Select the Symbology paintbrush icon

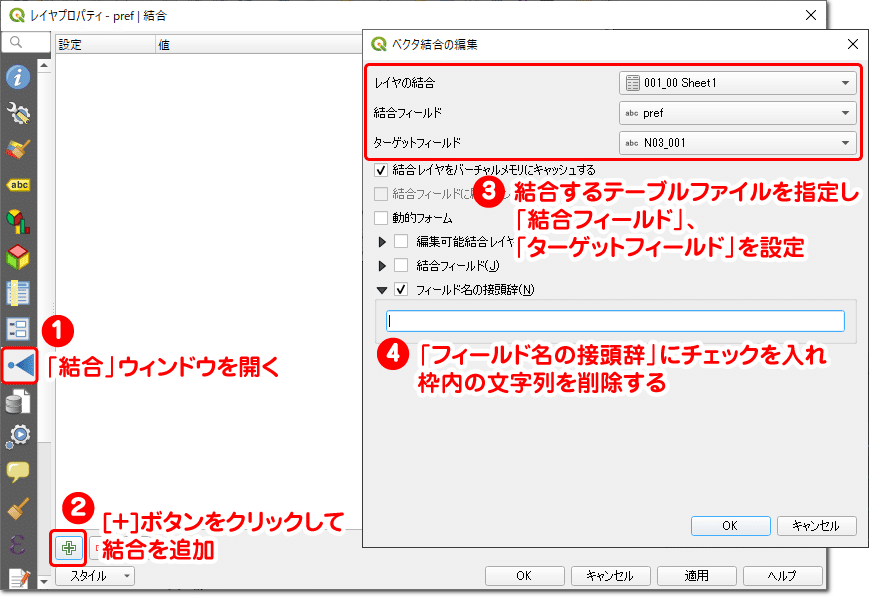17,150
